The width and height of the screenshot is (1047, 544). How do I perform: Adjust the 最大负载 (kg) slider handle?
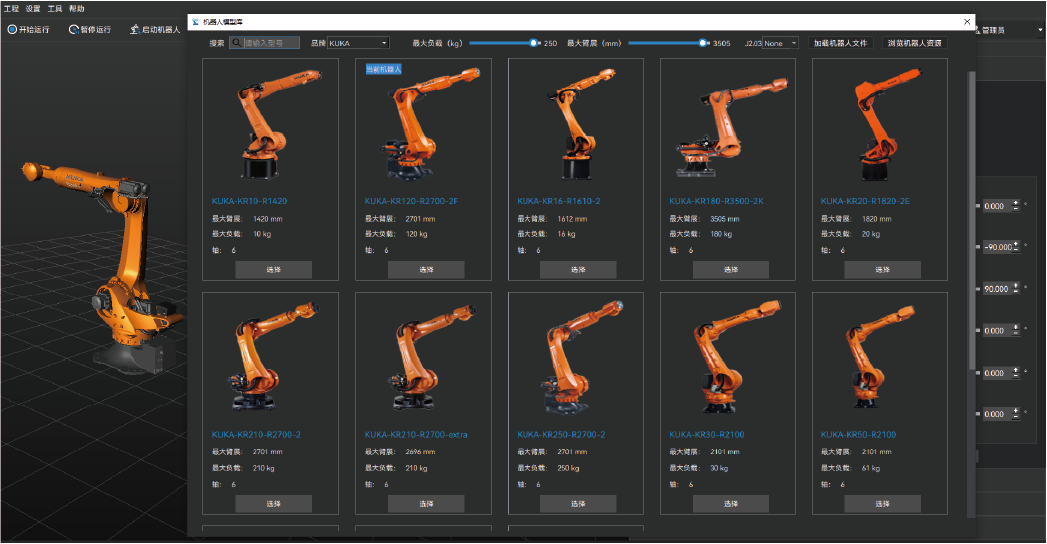pyautogui.click(x=534, y=43)
